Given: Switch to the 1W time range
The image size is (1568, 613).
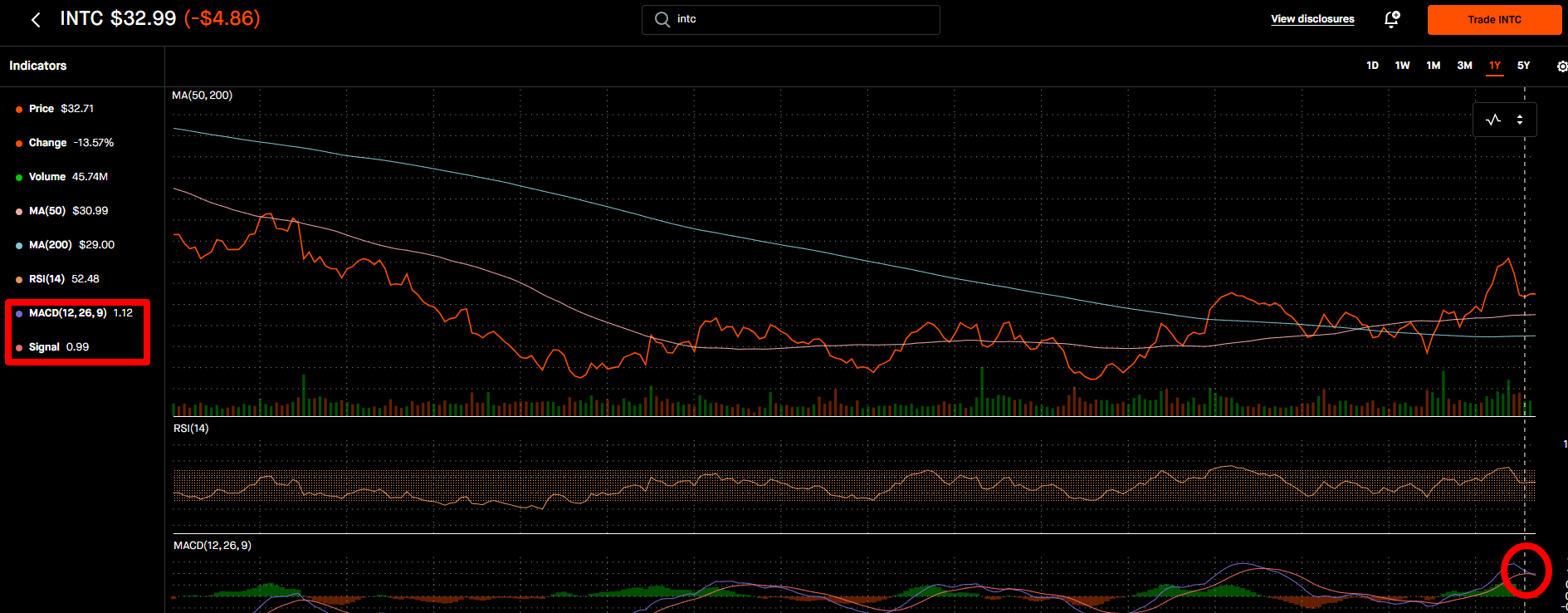Looking at the screenshot, I should pyautogui.click(x=1402, y=66).
